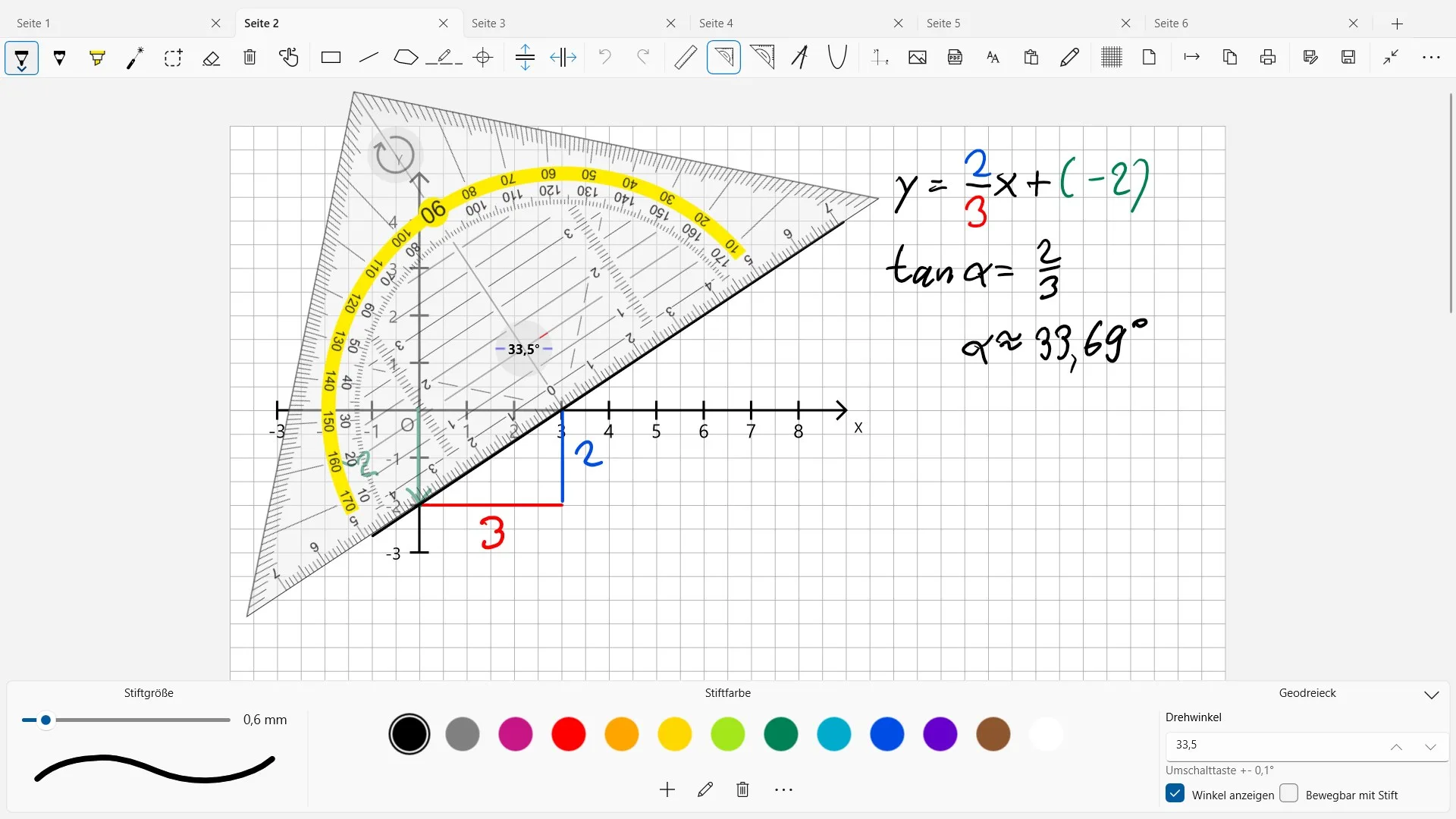Viewport: 1456px width, 819px height.
Task: Click the overlapping pages toolbar icon
Action: click(1230, 58)
